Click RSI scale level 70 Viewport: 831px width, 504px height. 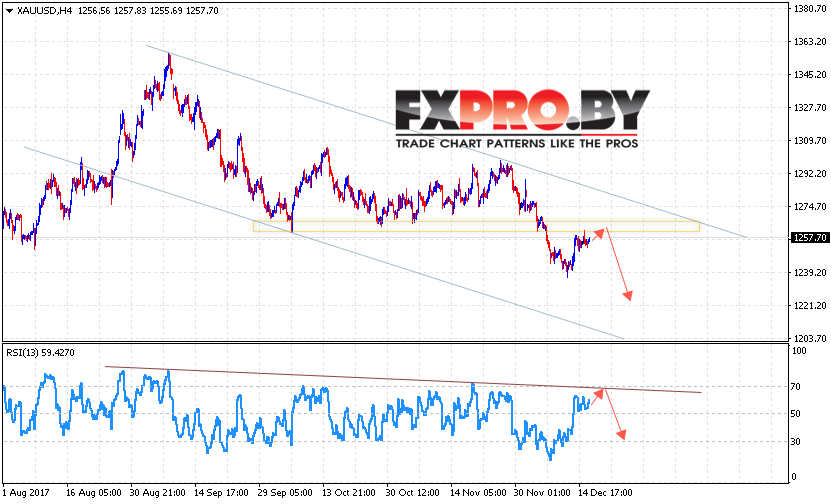tap(796, 387)
